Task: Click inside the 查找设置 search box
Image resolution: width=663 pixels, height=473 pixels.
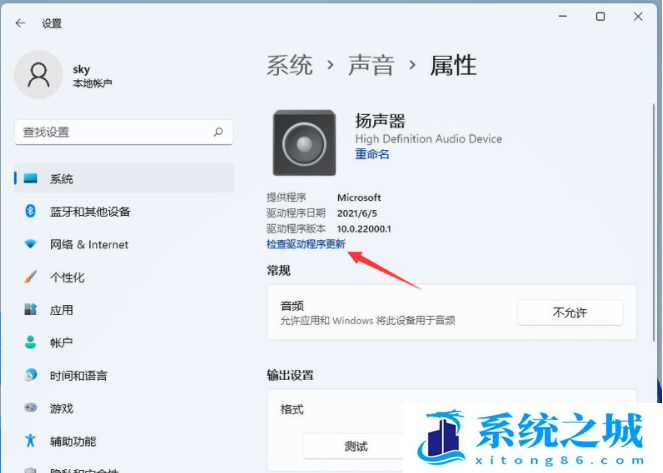Action: (x=110, y=132)
